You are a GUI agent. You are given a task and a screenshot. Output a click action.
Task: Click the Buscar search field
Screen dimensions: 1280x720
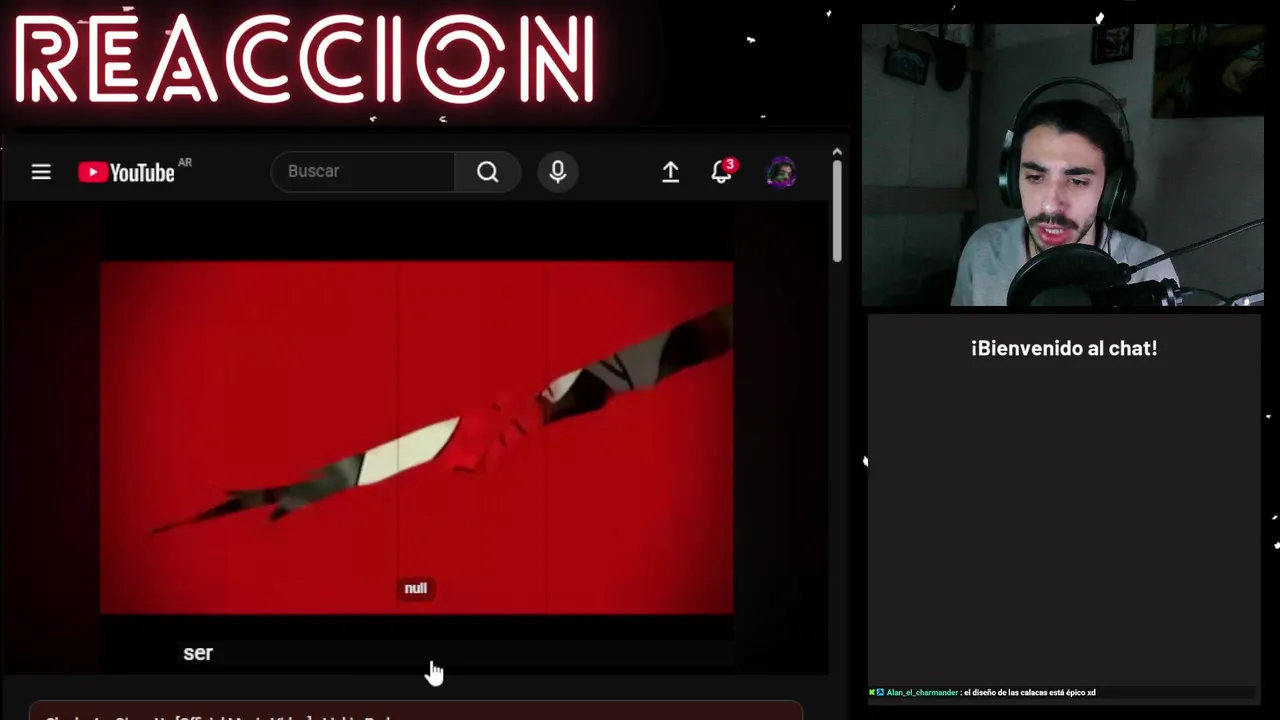[363, 171]
